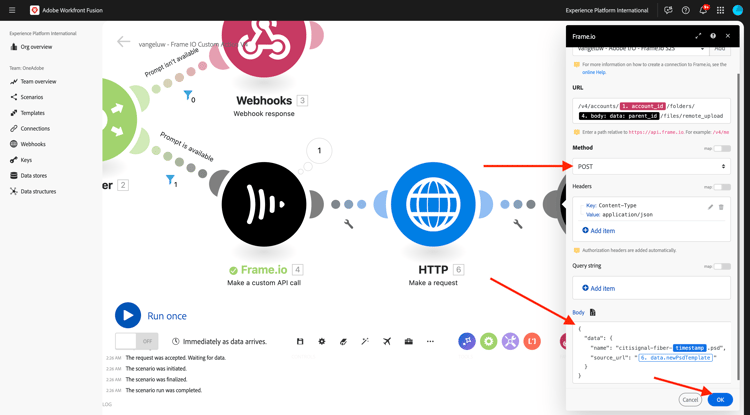
Task: Open the more options ellipsis
Action: [430, 341]
